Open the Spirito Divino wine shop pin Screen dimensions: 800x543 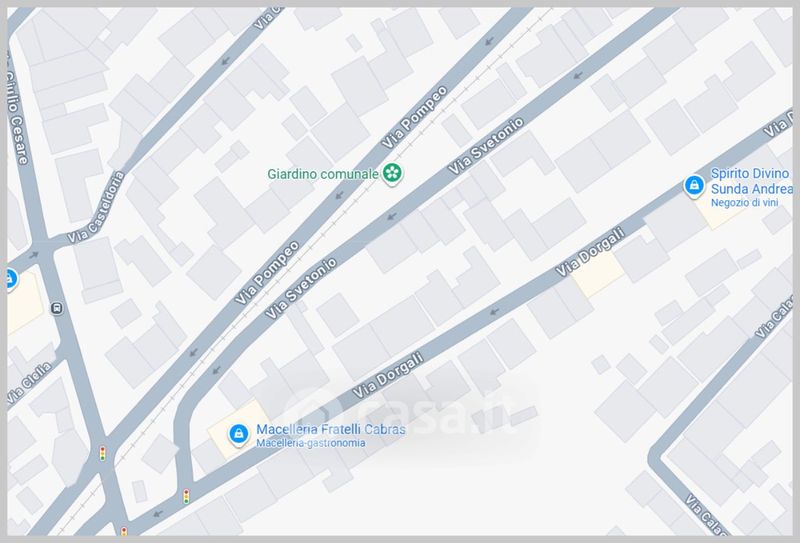point(694,186)
